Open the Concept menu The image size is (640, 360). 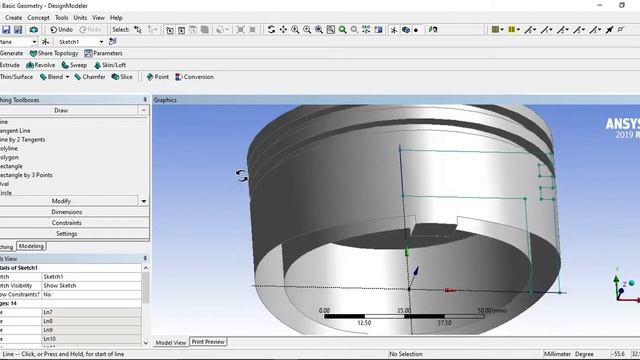38,18
